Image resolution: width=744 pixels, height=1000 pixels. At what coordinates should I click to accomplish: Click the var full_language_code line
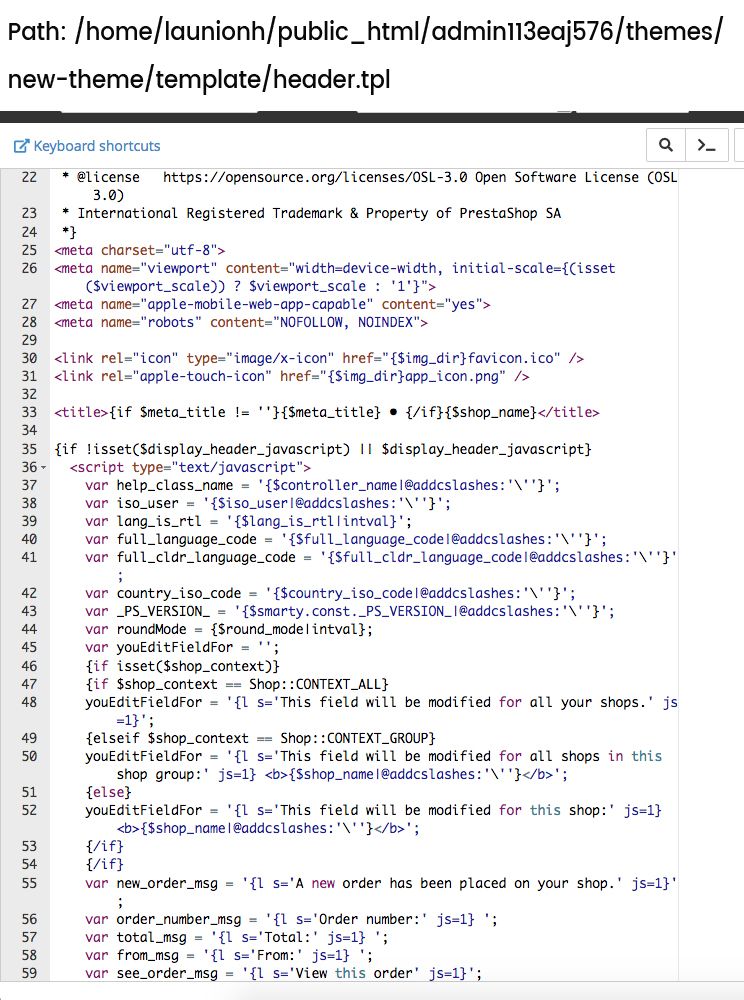point(346,539)
